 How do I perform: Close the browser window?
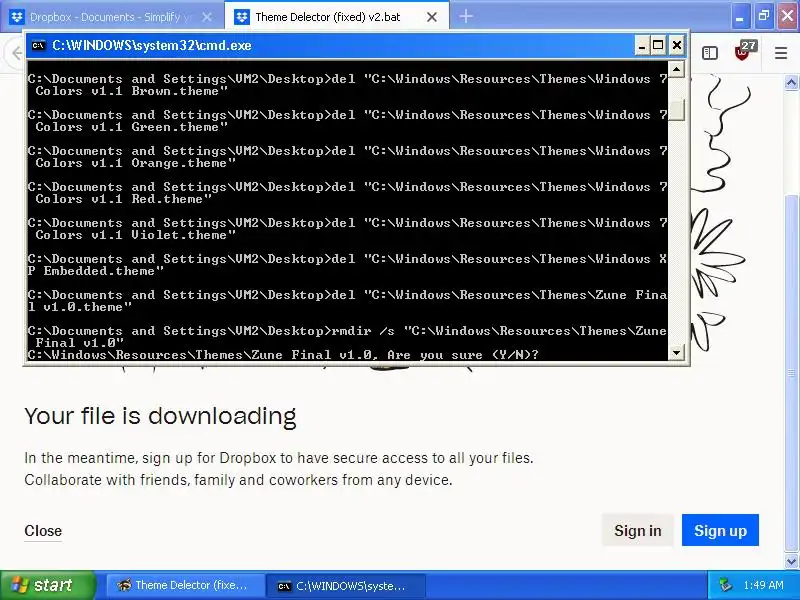point(788,16)
